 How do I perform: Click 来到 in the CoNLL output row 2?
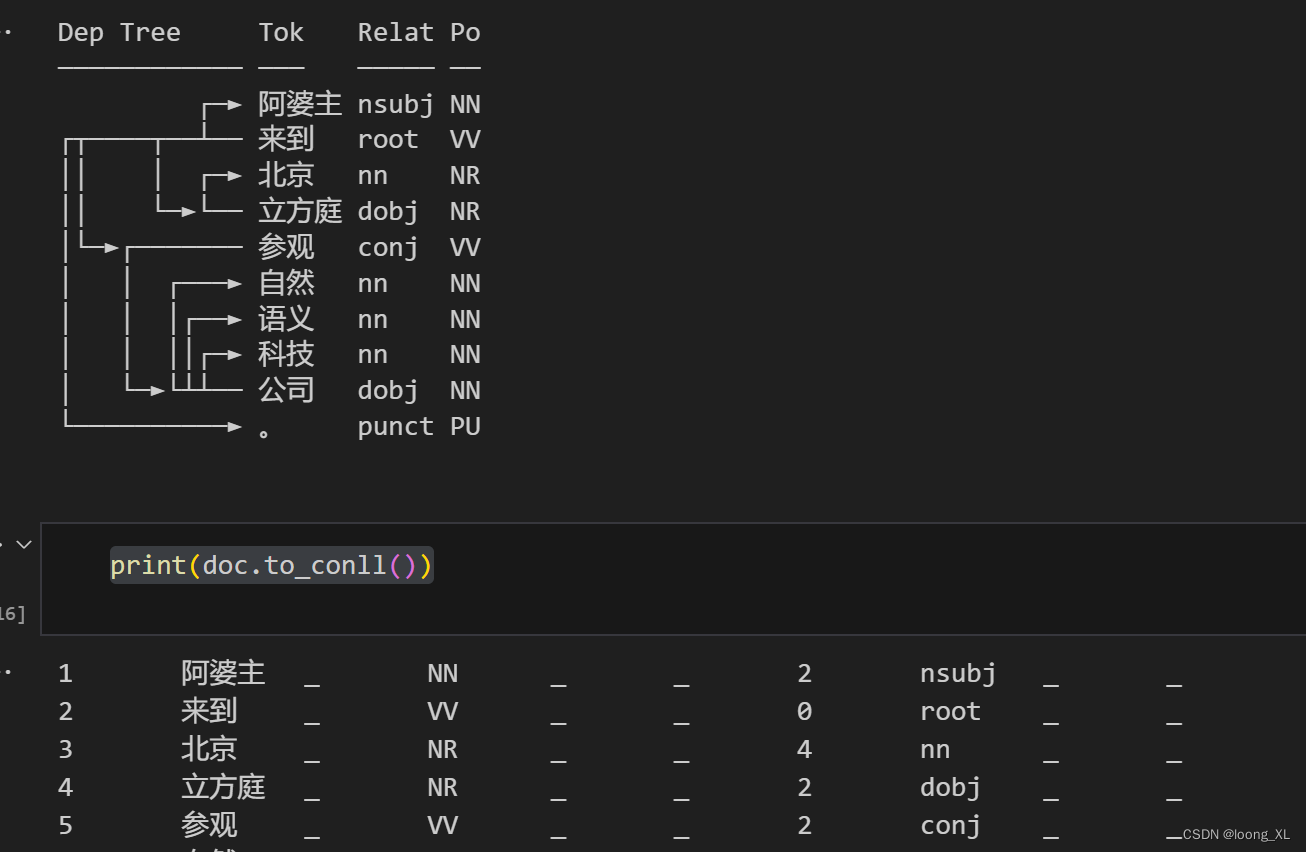(209, 711)
